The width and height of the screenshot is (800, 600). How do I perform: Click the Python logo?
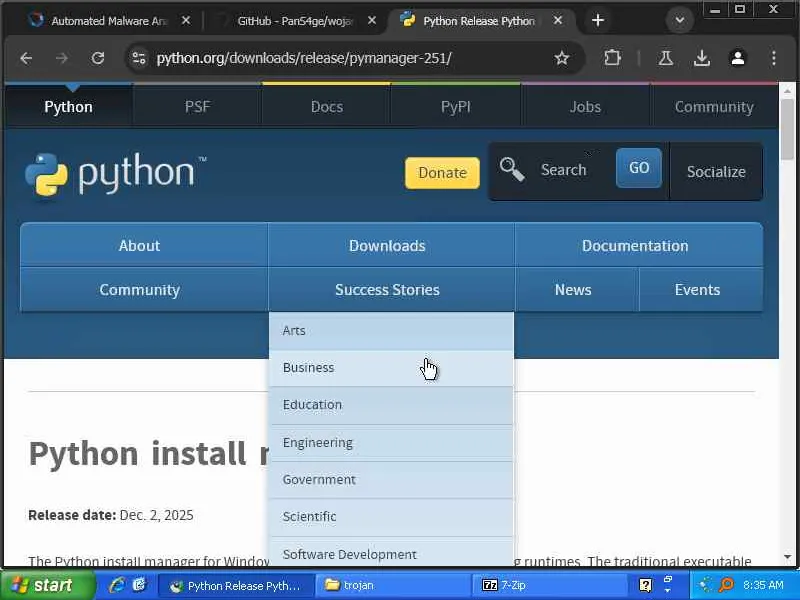tap(115, 173)
